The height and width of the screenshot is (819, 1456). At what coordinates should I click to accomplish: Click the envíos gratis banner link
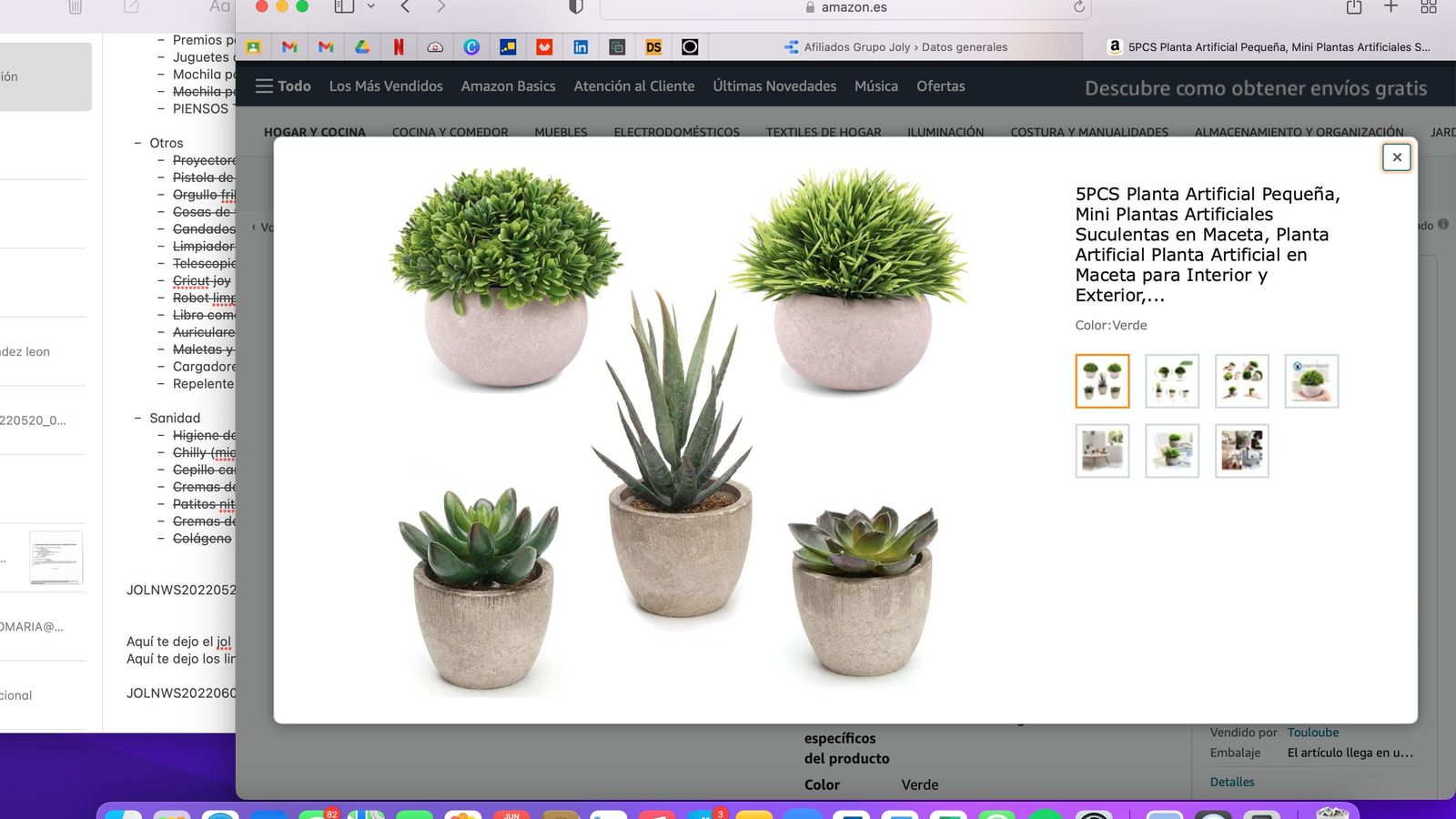tap(1254, 88)
